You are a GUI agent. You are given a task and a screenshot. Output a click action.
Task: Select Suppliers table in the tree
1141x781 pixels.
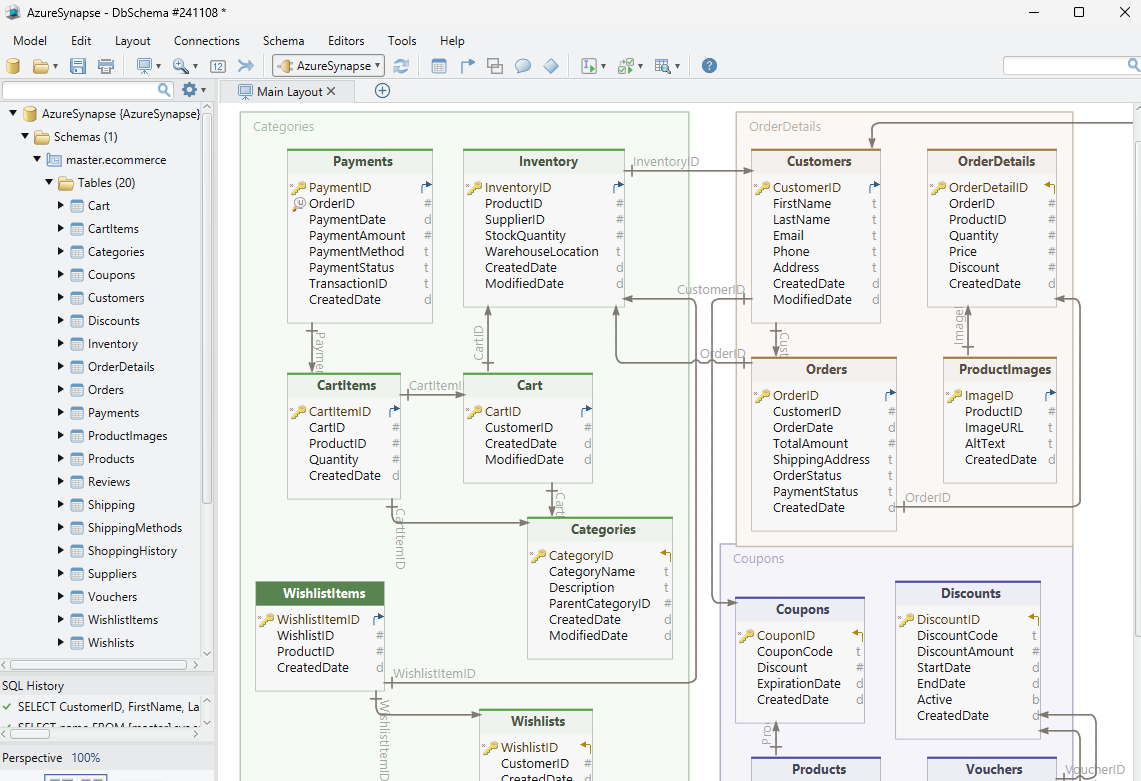point(112,574)
